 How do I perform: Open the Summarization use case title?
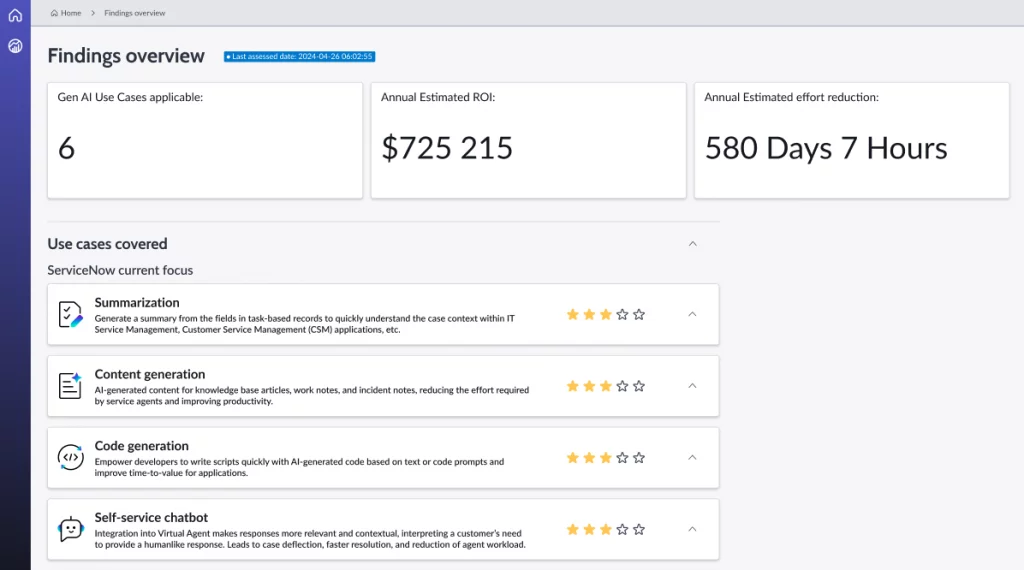(x=136, y=303)
